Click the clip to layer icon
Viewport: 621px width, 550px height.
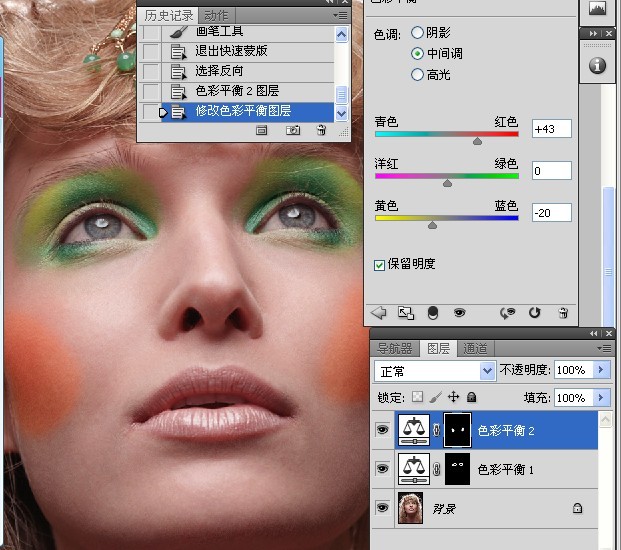pos(433,313)
